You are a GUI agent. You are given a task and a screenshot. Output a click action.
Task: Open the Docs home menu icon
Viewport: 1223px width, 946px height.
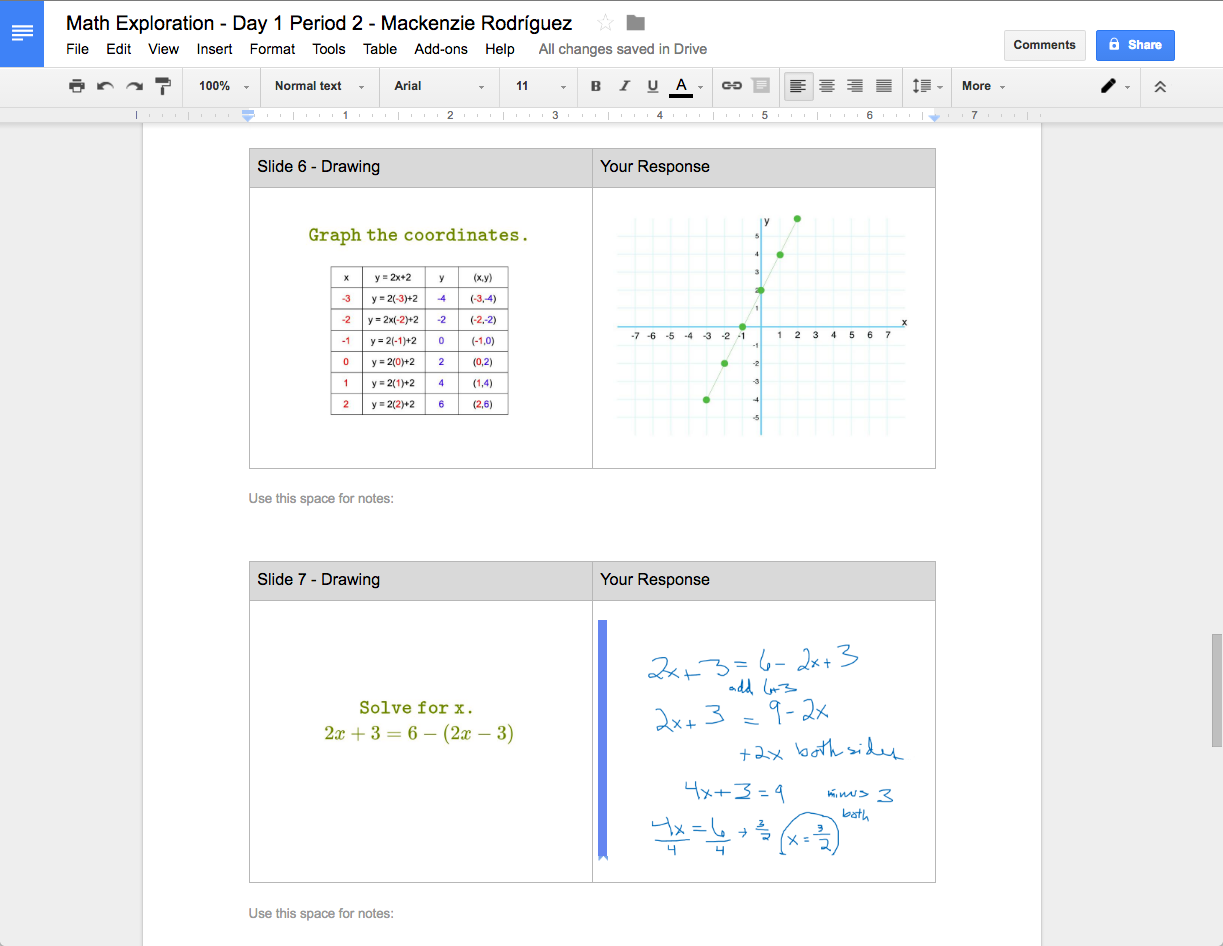pos(22,34)
